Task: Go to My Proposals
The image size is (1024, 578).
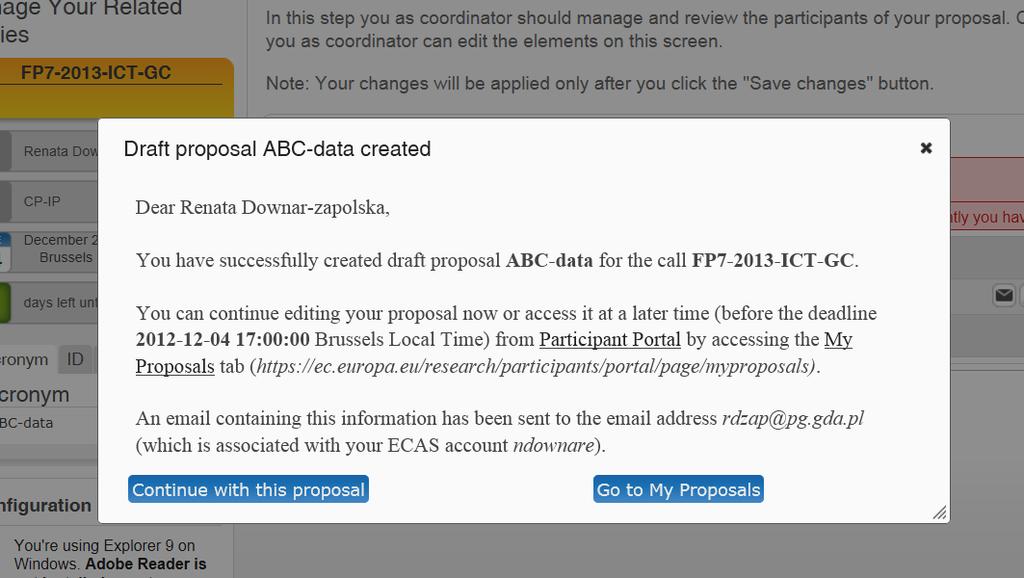Action: pyautogui.click(x=678, y=489)
